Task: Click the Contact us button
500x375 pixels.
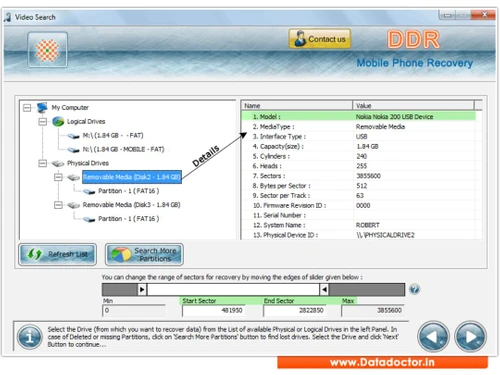Action: [x=320, y=39]
